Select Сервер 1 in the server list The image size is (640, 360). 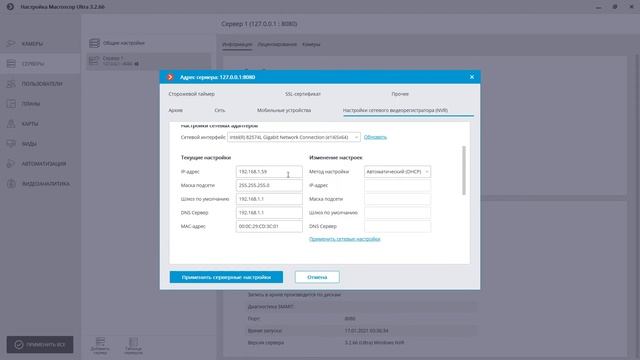149,61
